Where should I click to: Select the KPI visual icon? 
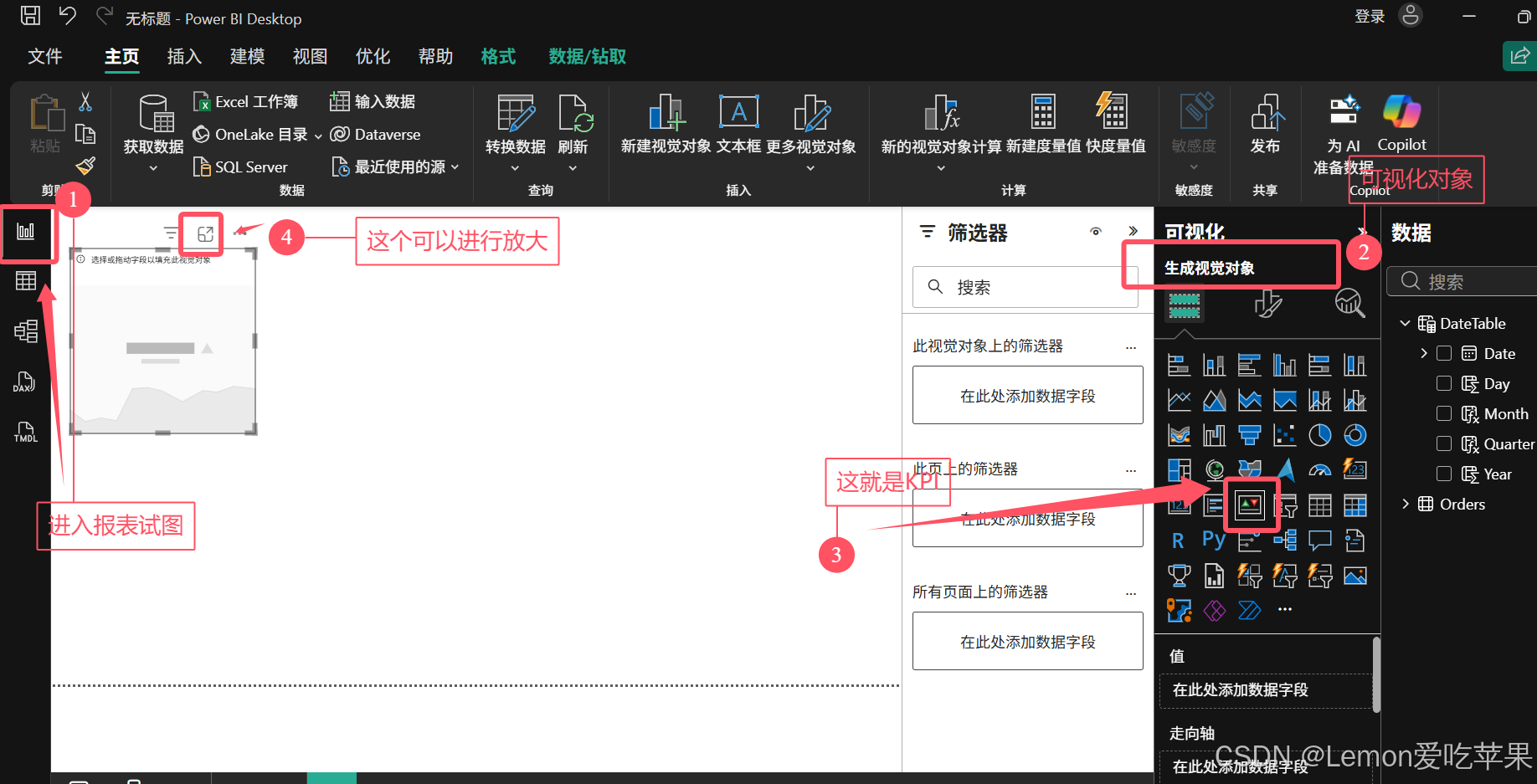[1250, 505]
